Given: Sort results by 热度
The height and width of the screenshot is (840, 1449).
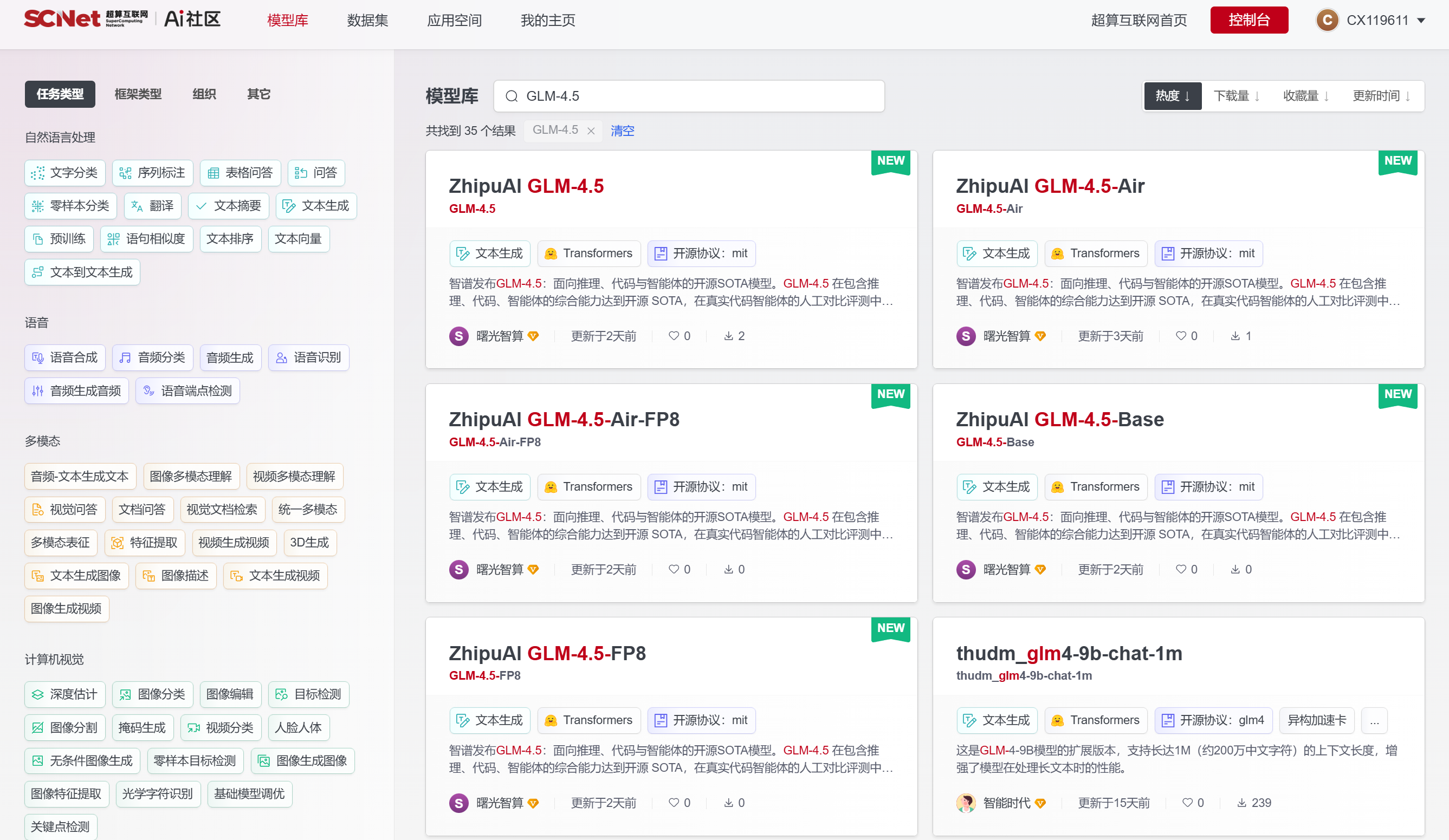Looking at the screenshot, I should tap(1173, 96).
